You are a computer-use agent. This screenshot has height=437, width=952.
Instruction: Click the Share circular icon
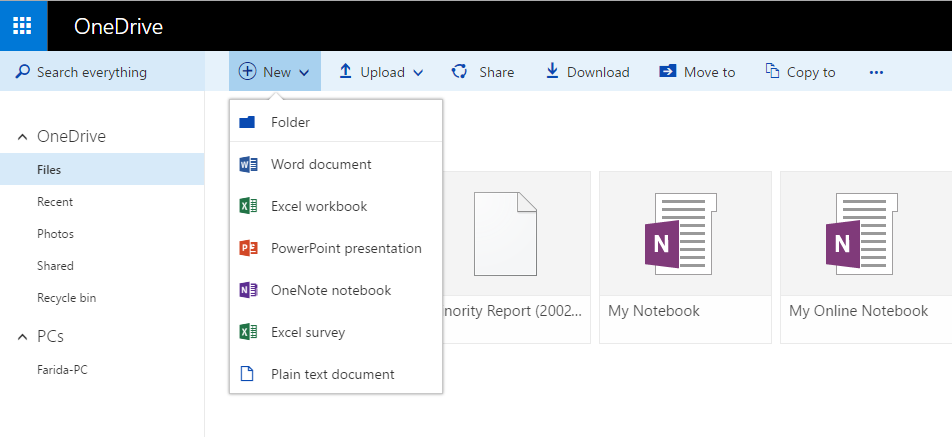coord(460,72)
